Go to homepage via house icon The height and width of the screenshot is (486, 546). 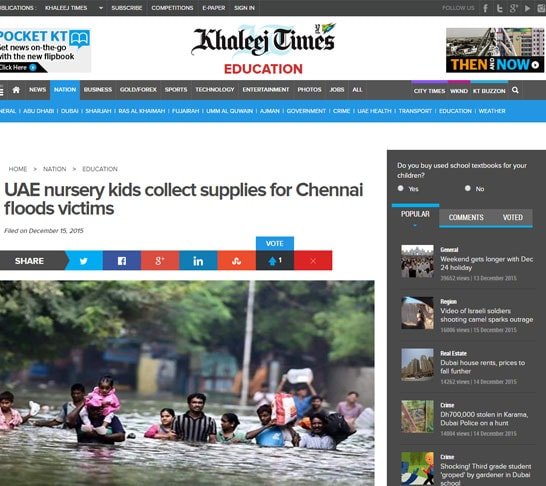click(x=16, y=90)
